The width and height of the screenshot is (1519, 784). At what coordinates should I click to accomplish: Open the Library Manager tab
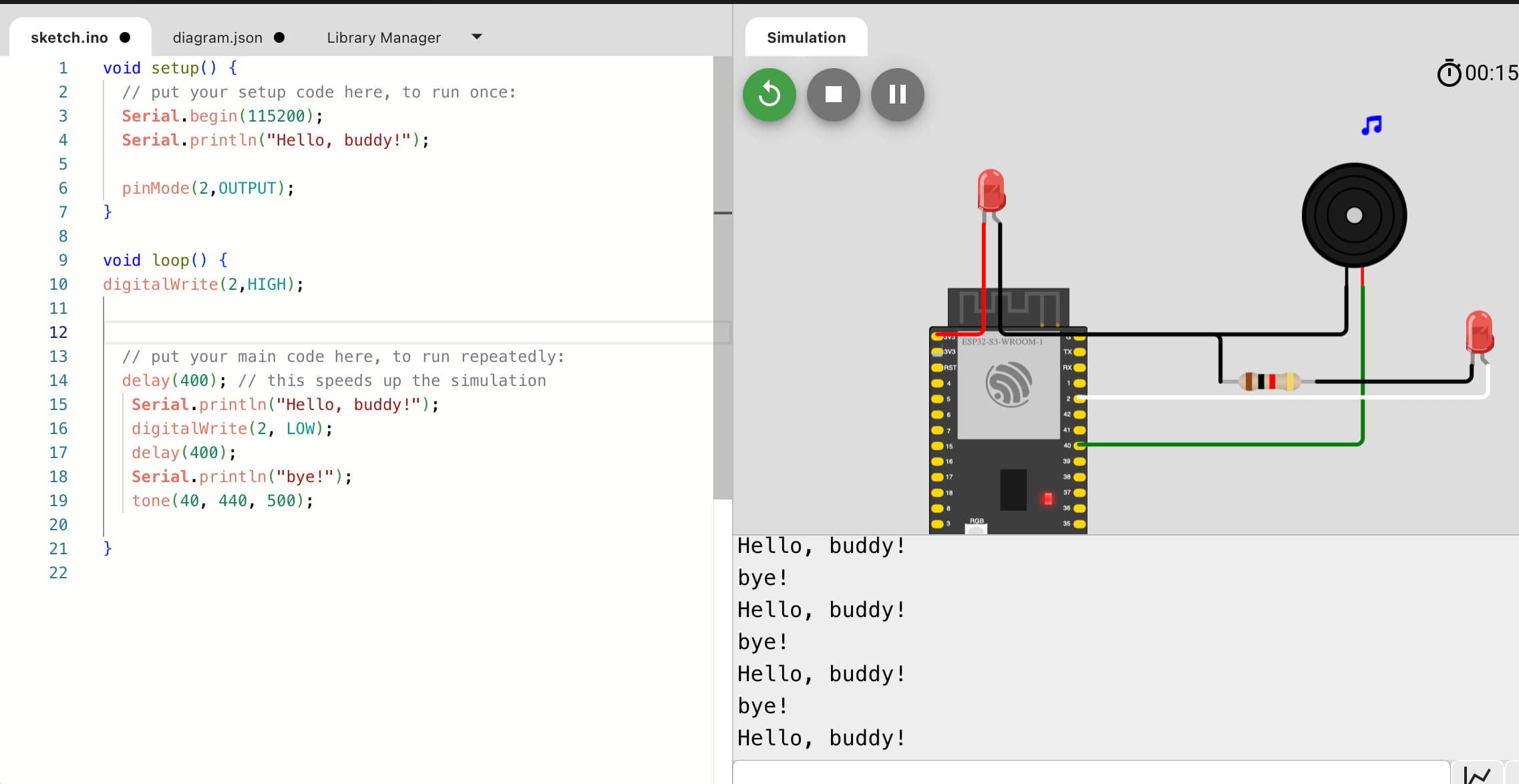(383, 38)
